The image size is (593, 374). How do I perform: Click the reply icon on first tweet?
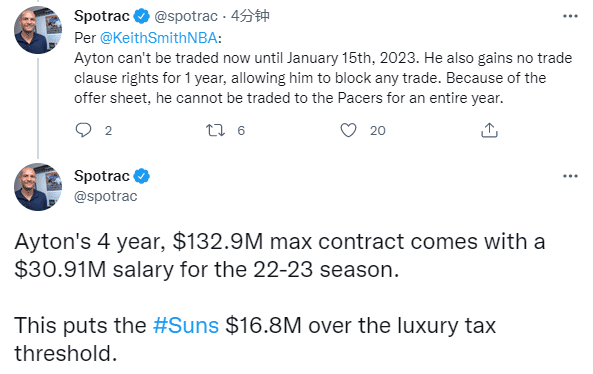pyautogui.click(x=83, y=130)
